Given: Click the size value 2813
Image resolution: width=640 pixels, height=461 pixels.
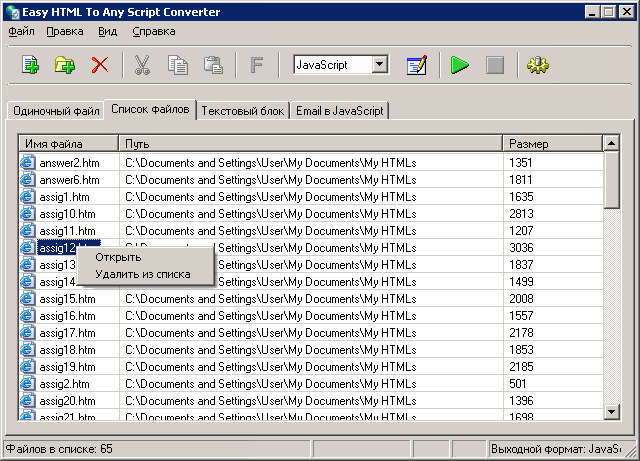Looking at the screenshot, I should point(521,214).
